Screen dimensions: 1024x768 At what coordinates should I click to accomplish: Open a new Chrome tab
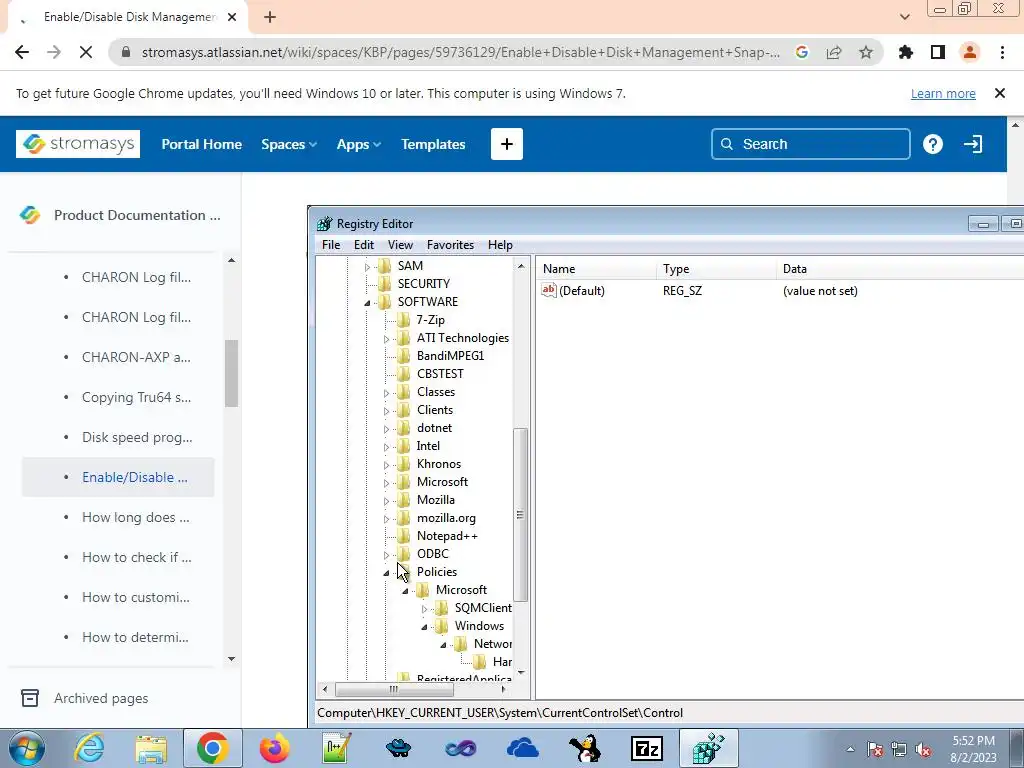(270, 17)
